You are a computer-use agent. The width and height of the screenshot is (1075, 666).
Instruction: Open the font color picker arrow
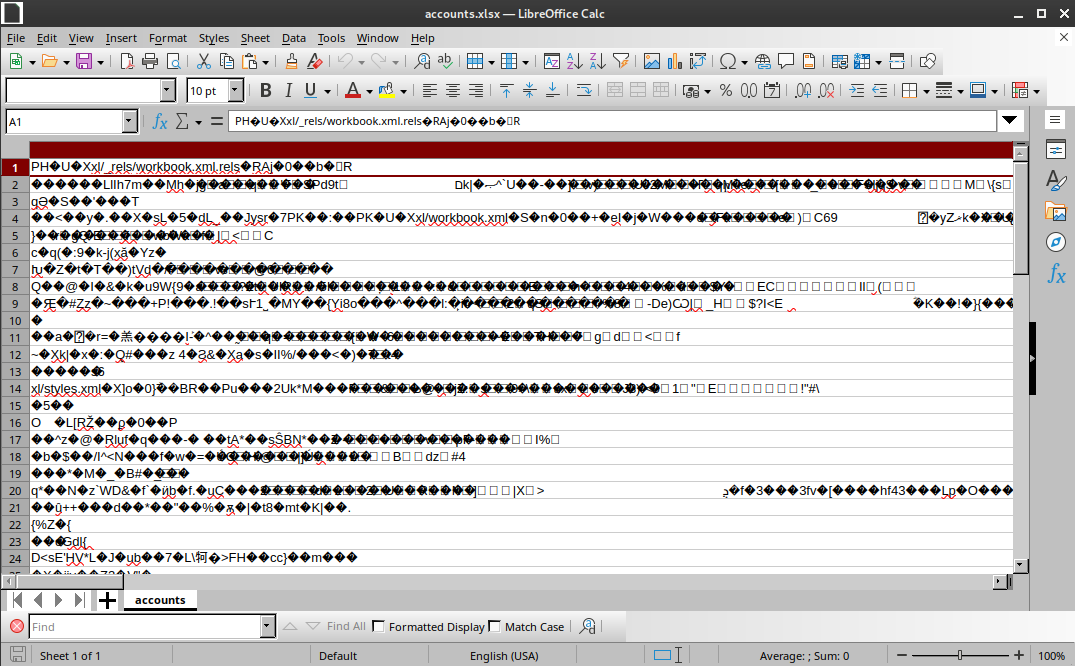[x=367, y=91]
